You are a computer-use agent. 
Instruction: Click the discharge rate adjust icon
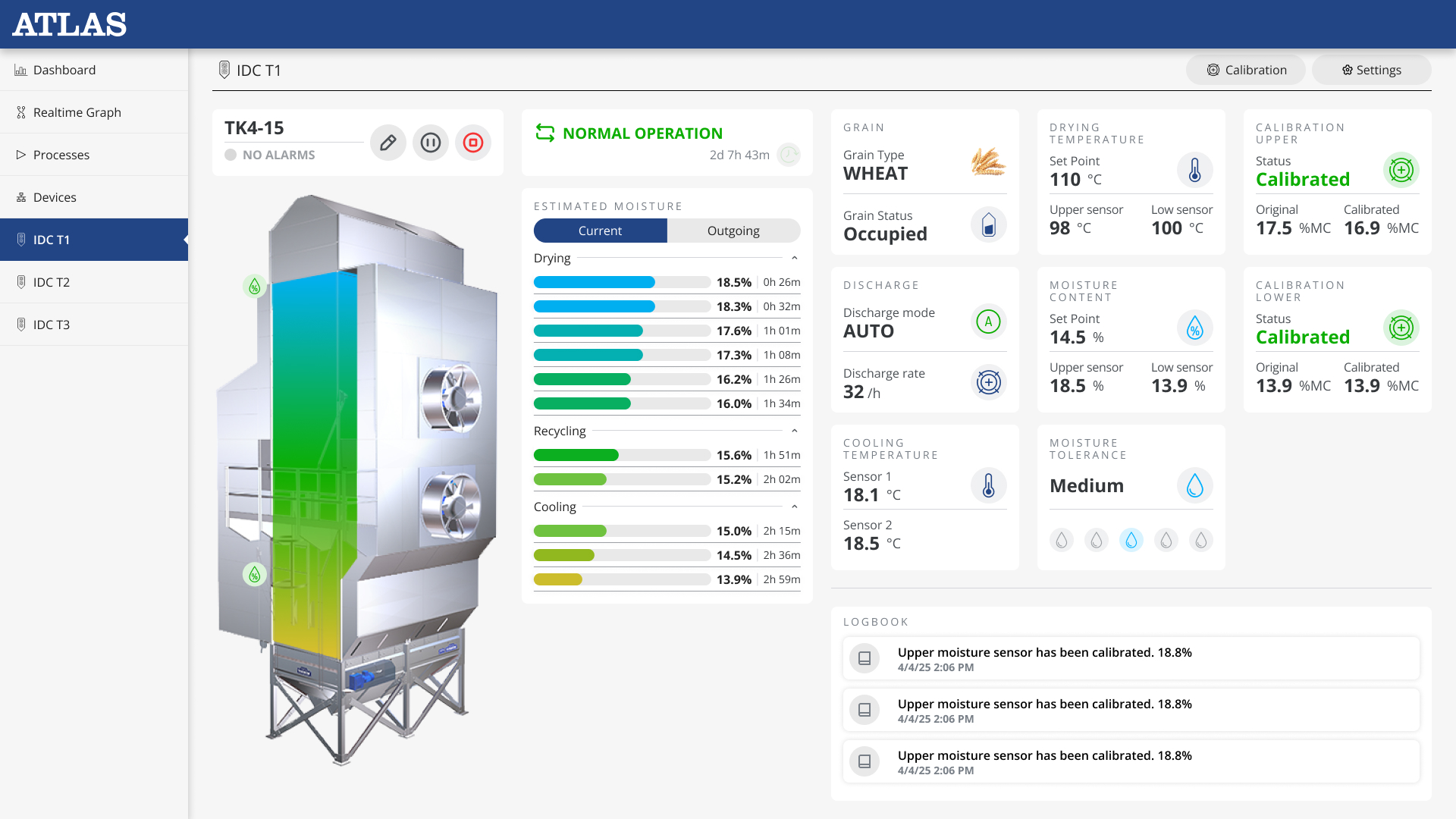[x=988, y=382]
